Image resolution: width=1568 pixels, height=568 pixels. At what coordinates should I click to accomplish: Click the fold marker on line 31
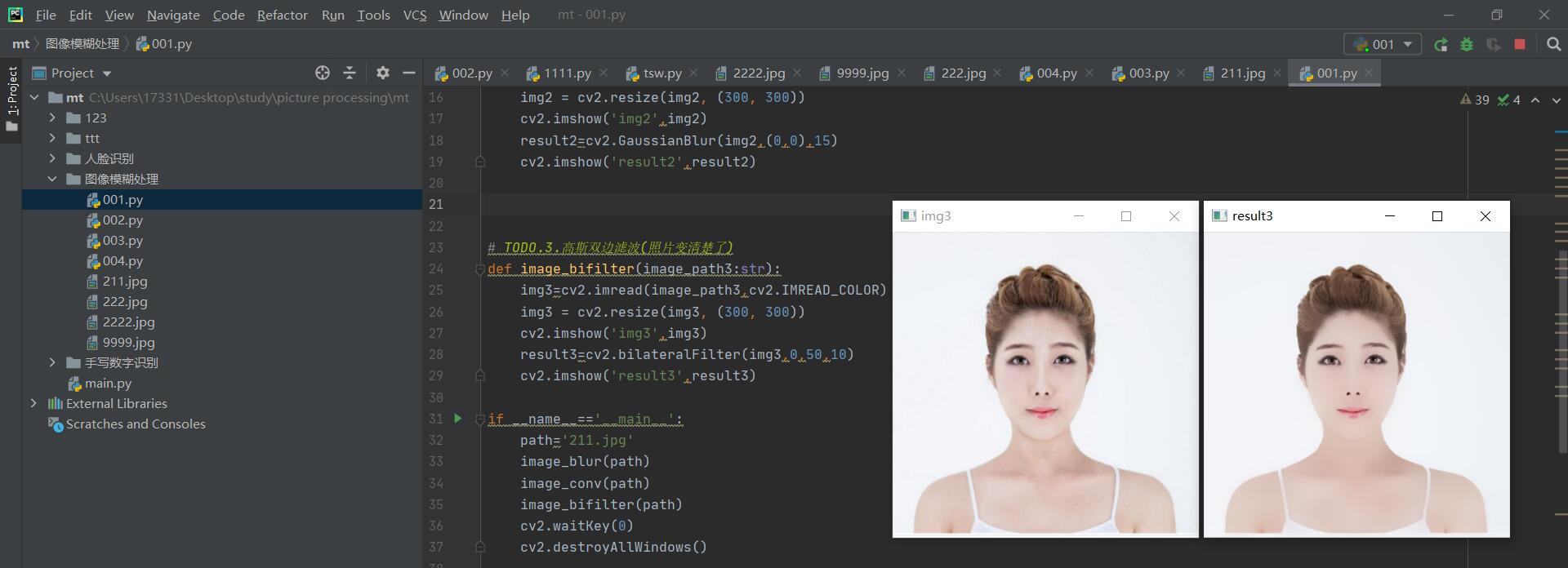tap(480, 419)
